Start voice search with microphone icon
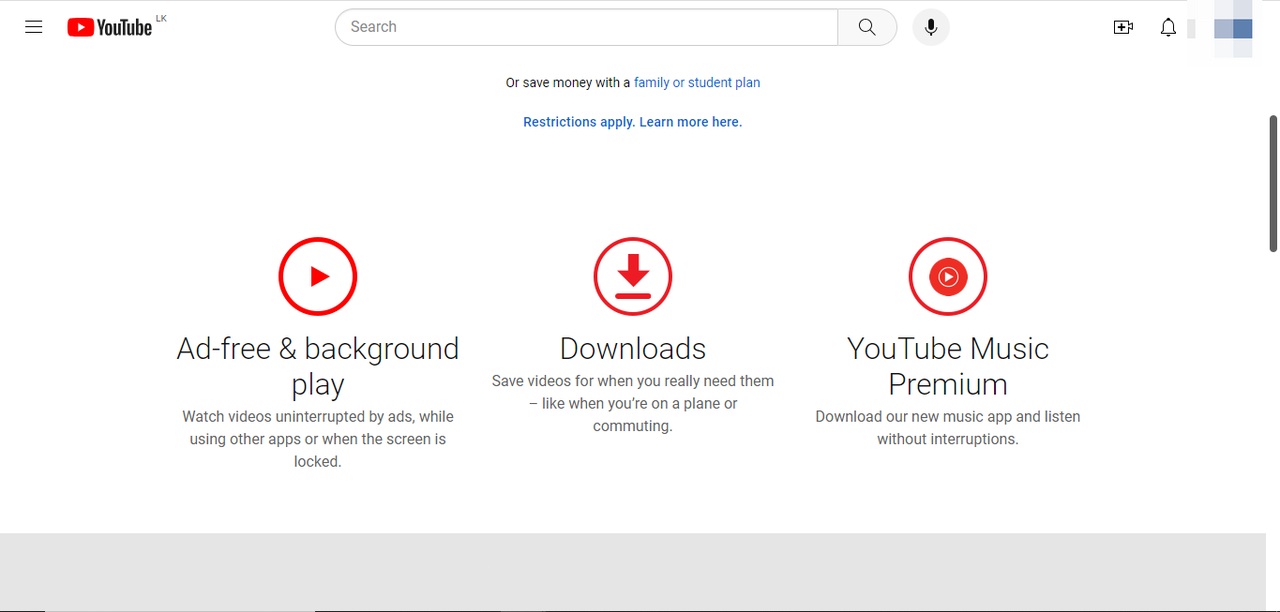1280x612 pixels. point(931,27)
